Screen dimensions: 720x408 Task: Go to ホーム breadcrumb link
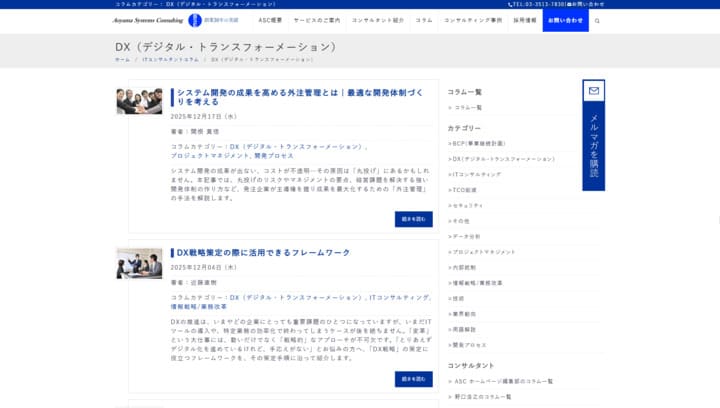(122, 60)
